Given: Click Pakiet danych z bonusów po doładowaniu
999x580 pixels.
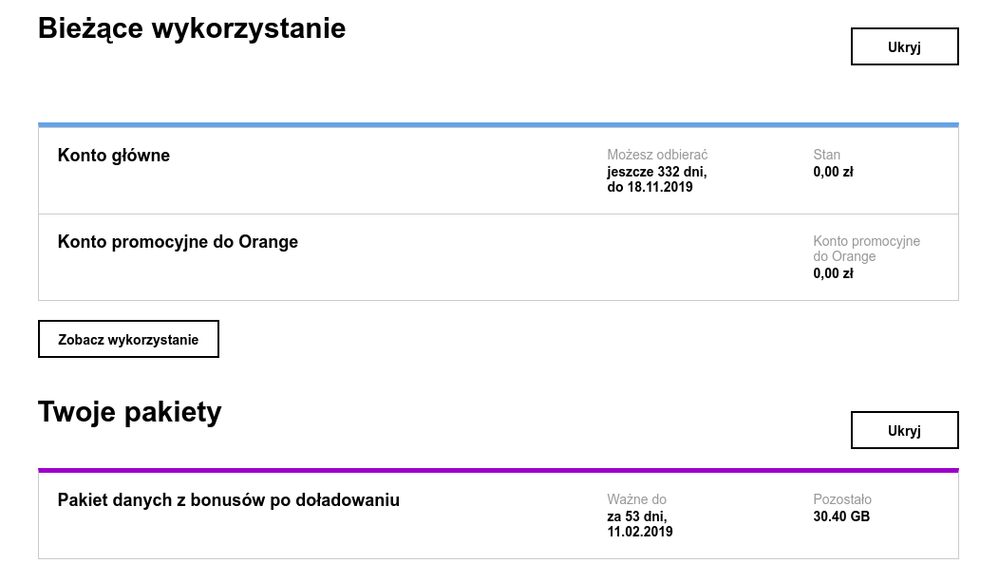Looking at the screenshot, I should pos(229,499).
